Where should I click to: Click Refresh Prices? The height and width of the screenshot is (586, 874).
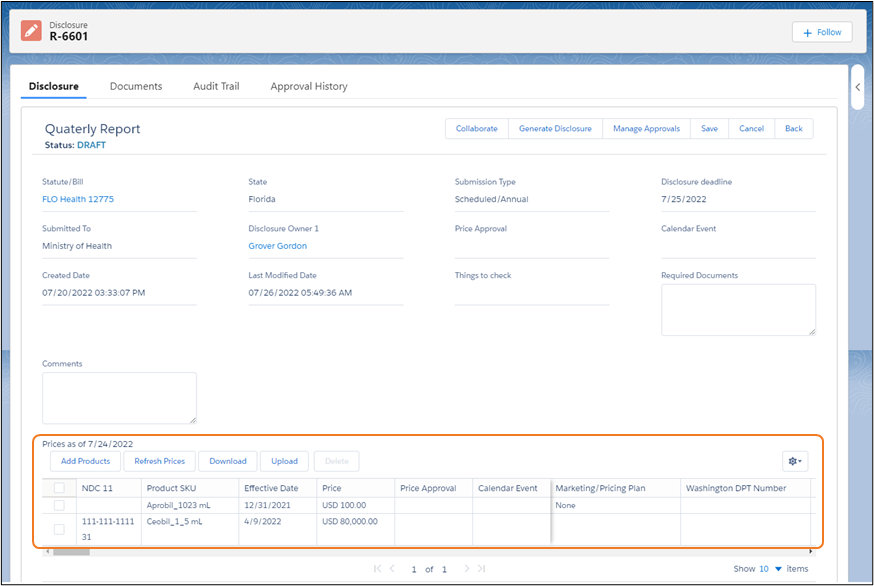click(x=159, y=461)
